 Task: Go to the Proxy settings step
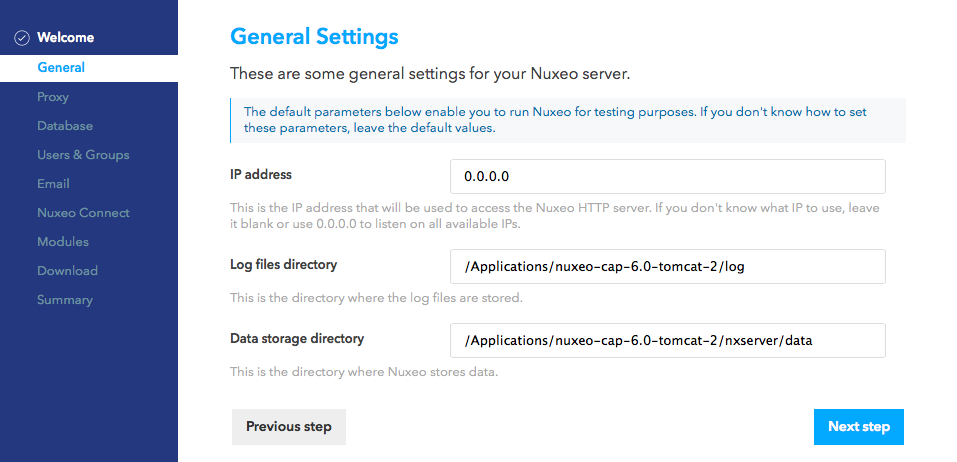pos(53,97)
